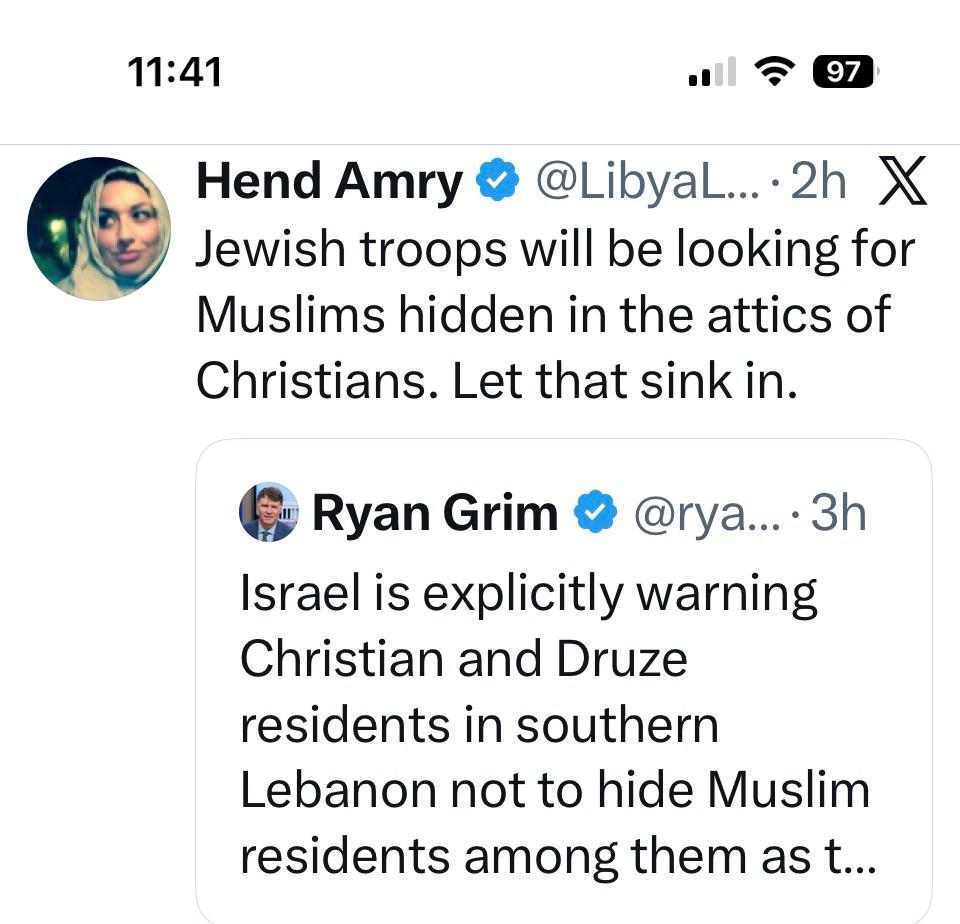960x924 pixels.
Task: Select the Ryan Grim name in quoted post
Action: (x=435, y=514)
